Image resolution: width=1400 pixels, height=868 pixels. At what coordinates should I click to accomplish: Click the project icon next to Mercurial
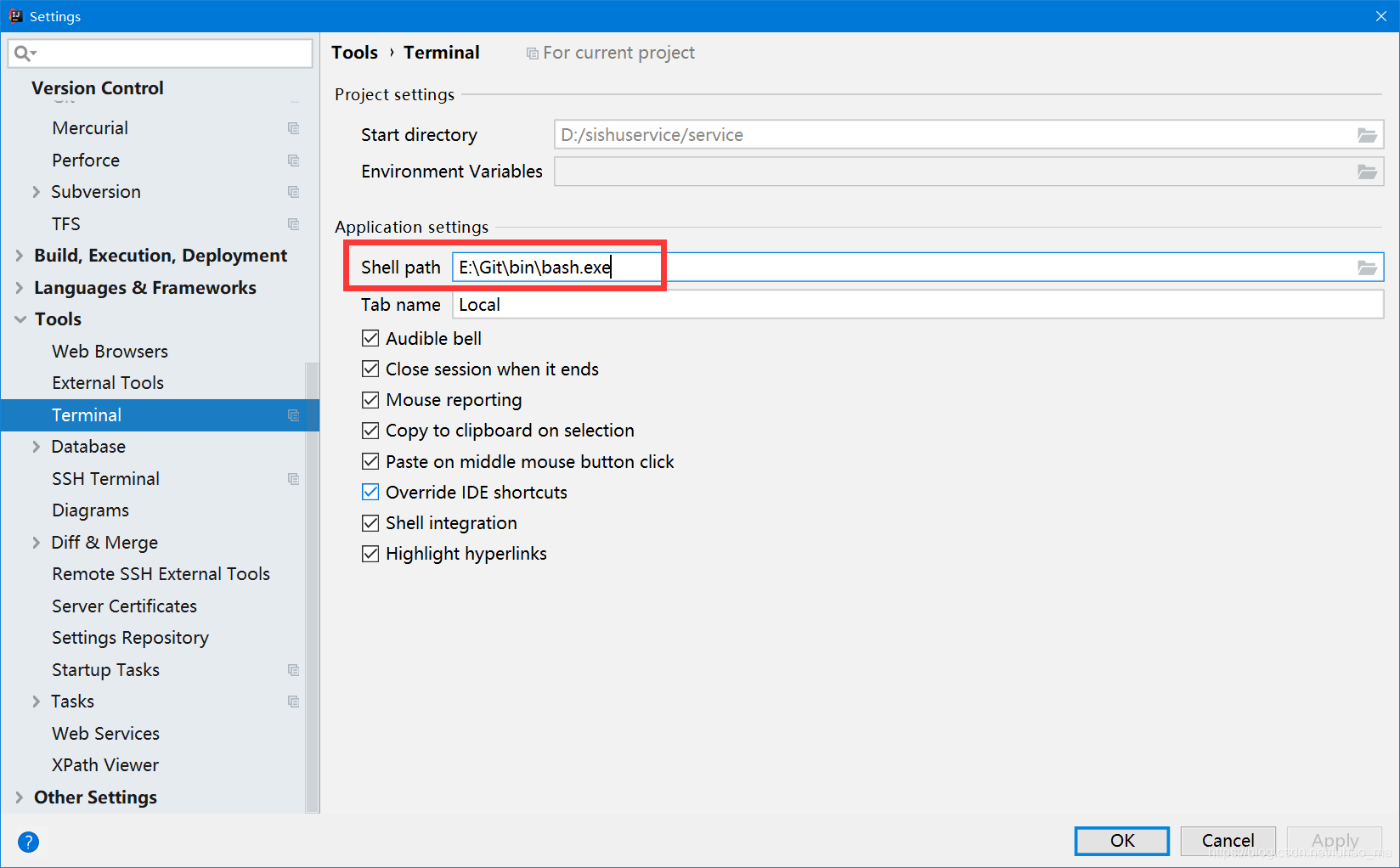pyautogui.click(x=293, y=128)
